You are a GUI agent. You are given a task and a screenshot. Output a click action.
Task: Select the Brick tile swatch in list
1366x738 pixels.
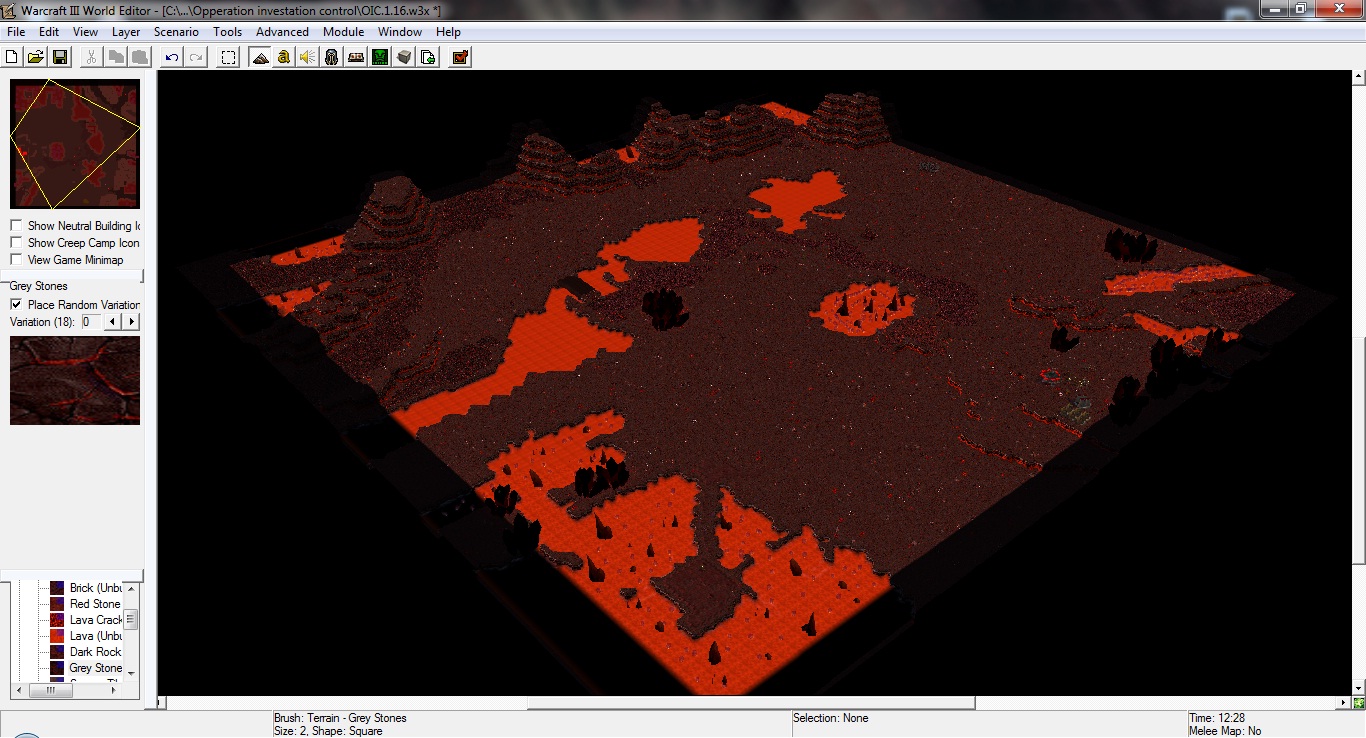pyautogui.click(x=57, y=588)
